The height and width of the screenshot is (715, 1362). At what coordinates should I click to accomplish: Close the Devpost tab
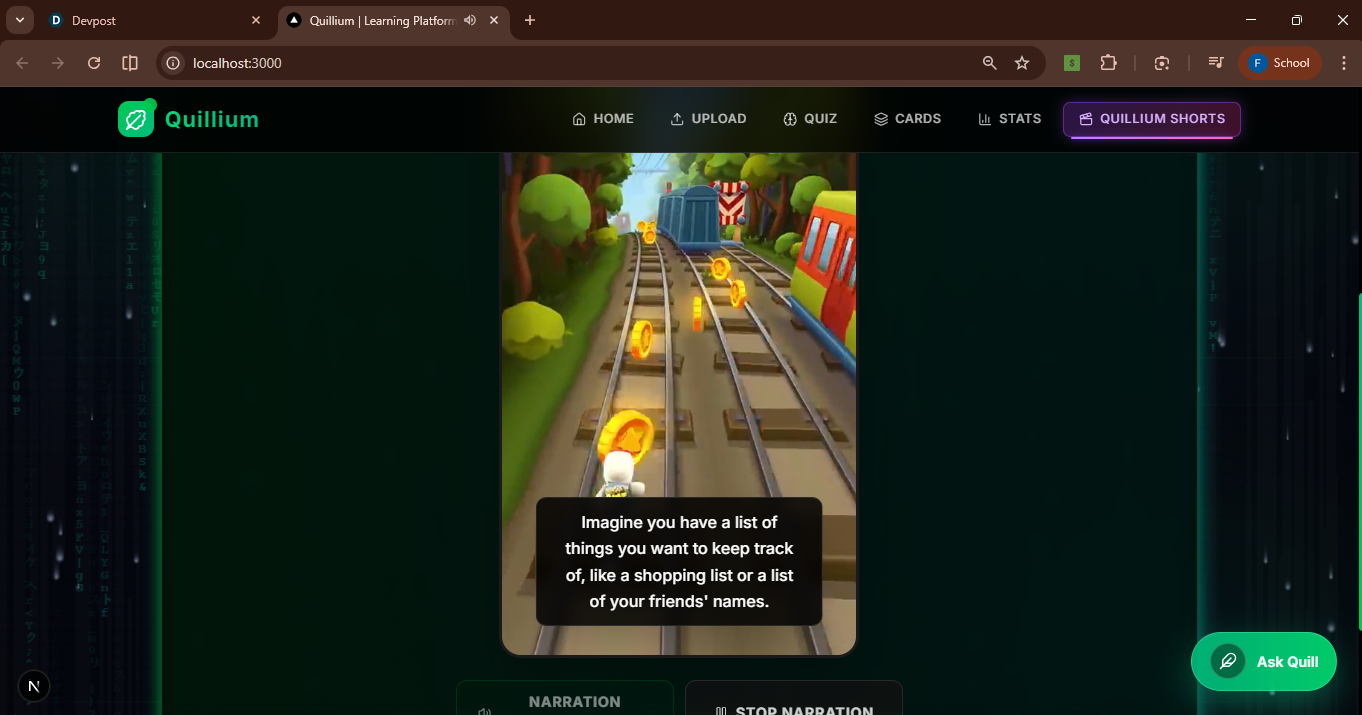click(x=256, y=20)
